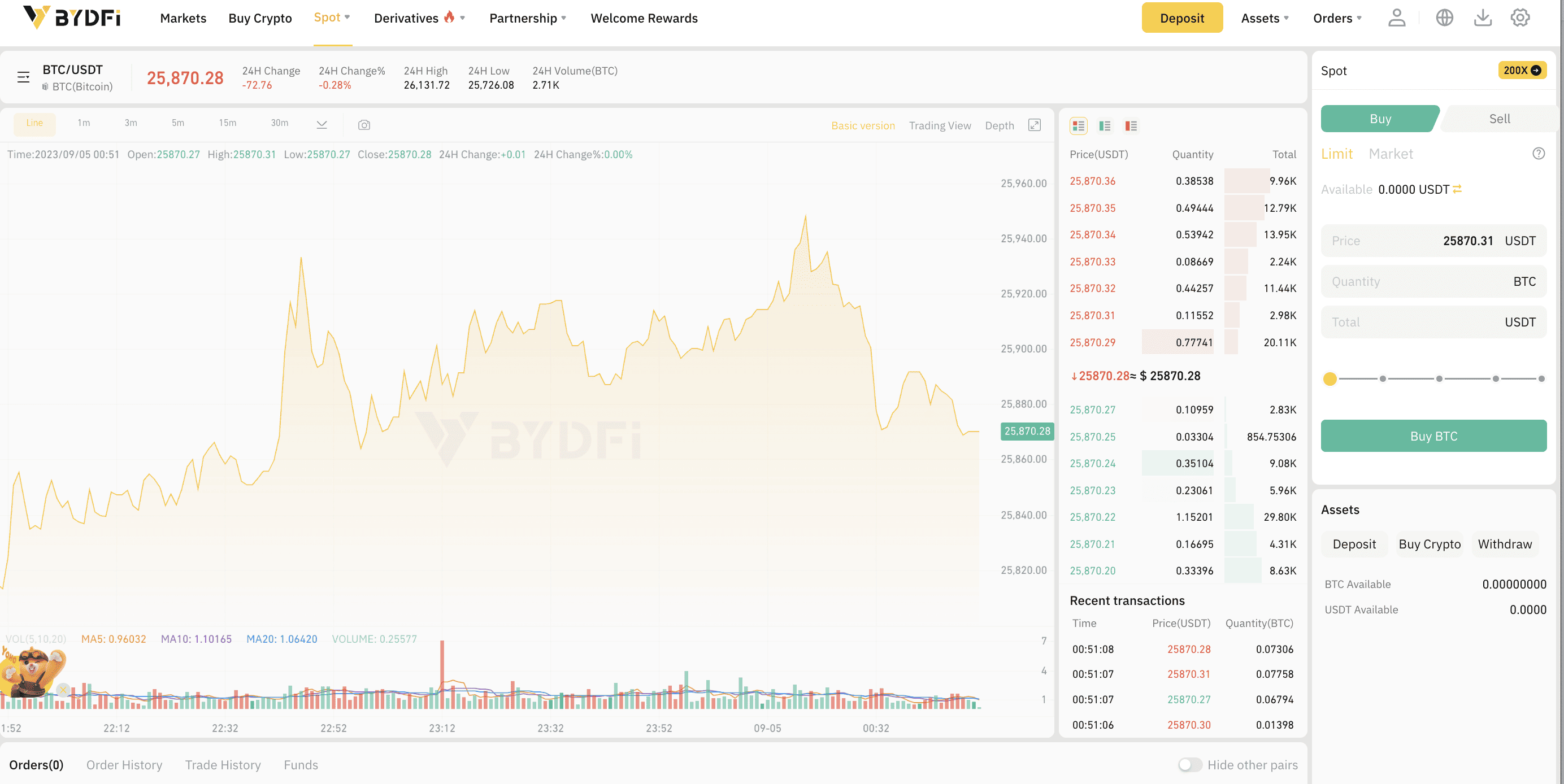Switch to Order History tab
The image size is (1564, 784).
click(124, 765)
